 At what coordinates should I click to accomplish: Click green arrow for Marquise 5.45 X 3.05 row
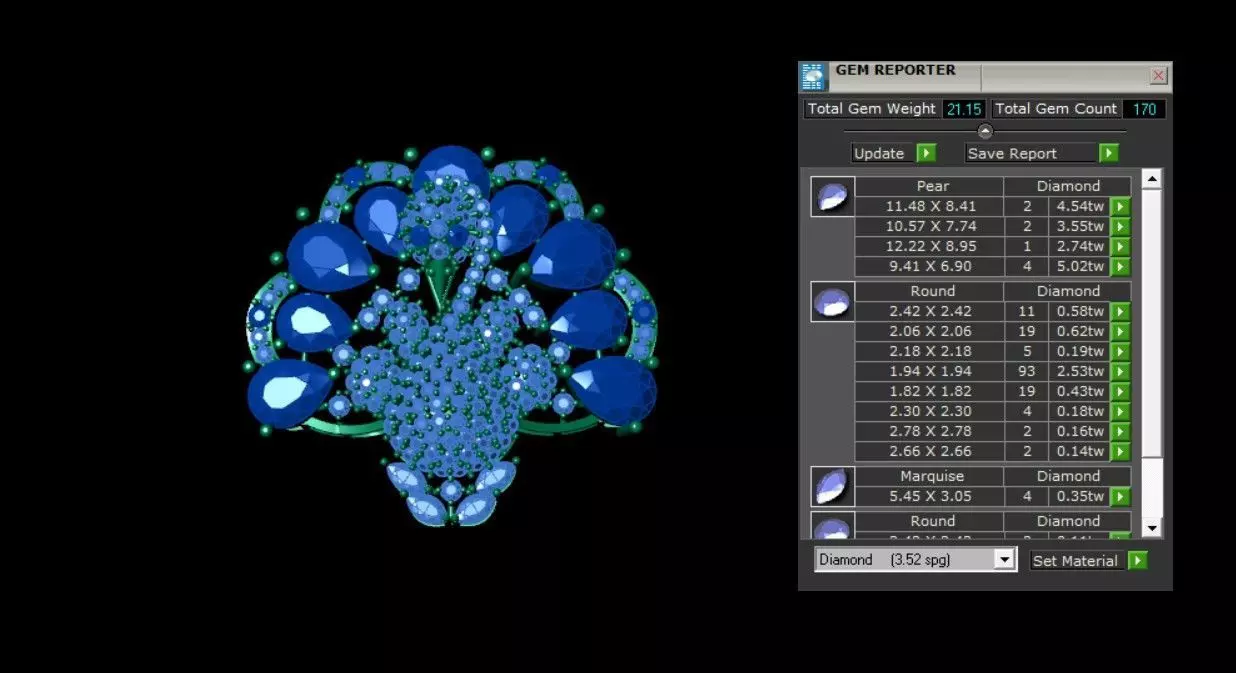coord(1120,496)
